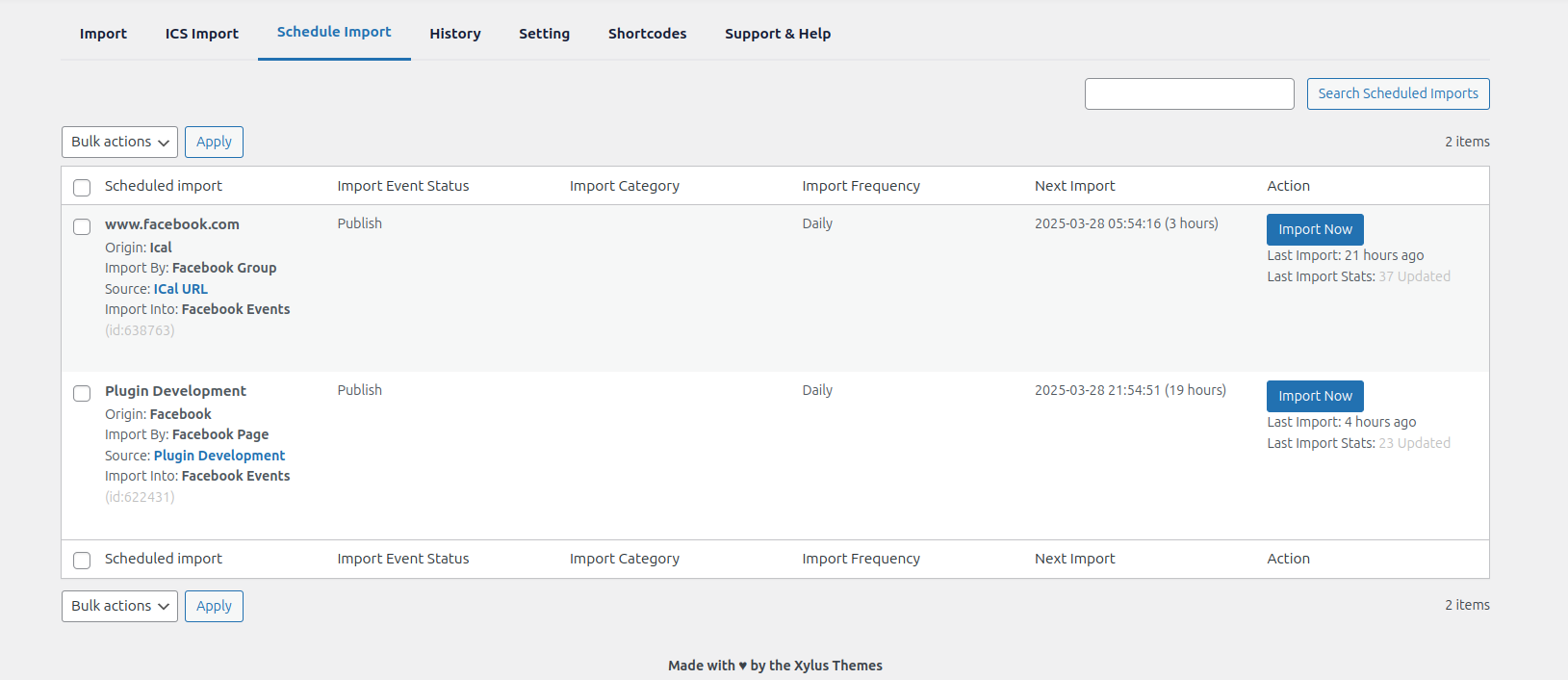
Task: Open the Plugin Development source link
Action: [219, 456]
